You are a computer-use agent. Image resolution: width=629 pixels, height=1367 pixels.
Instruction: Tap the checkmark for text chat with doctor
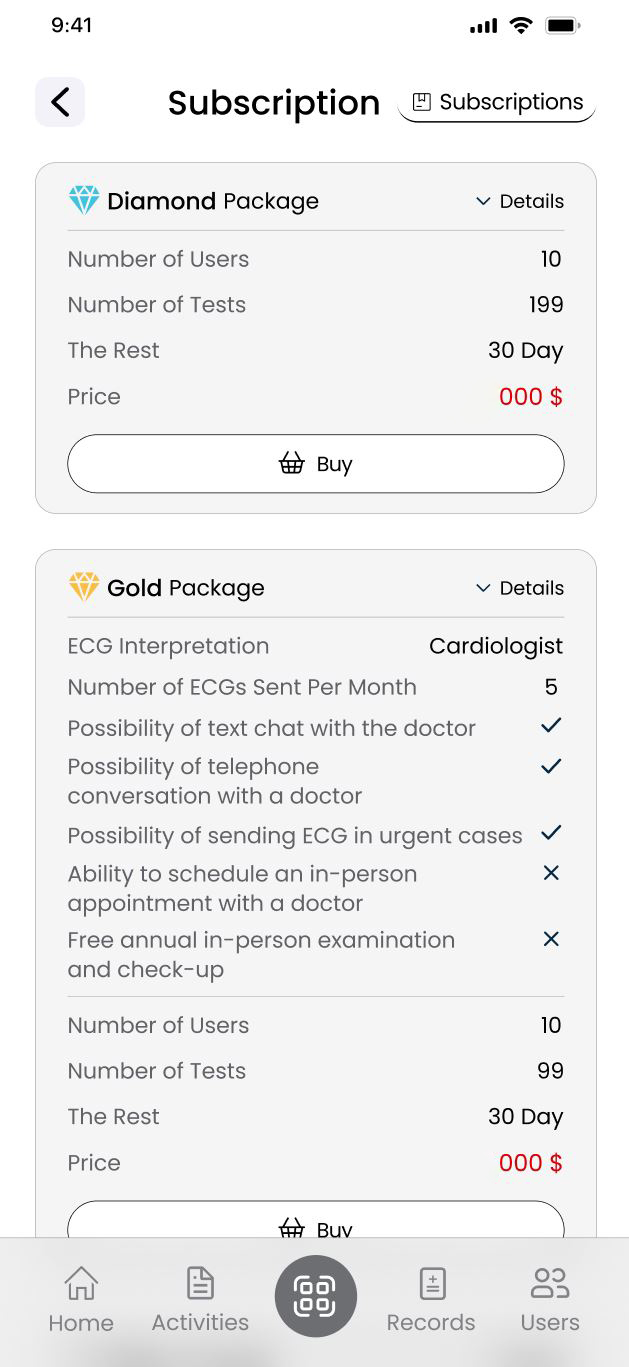pos(551,726)
